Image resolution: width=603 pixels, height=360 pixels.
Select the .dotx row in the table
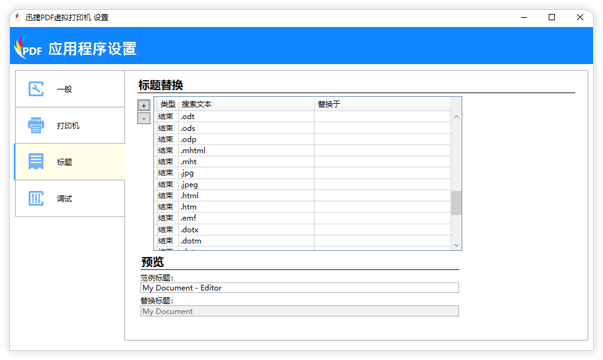304,230
